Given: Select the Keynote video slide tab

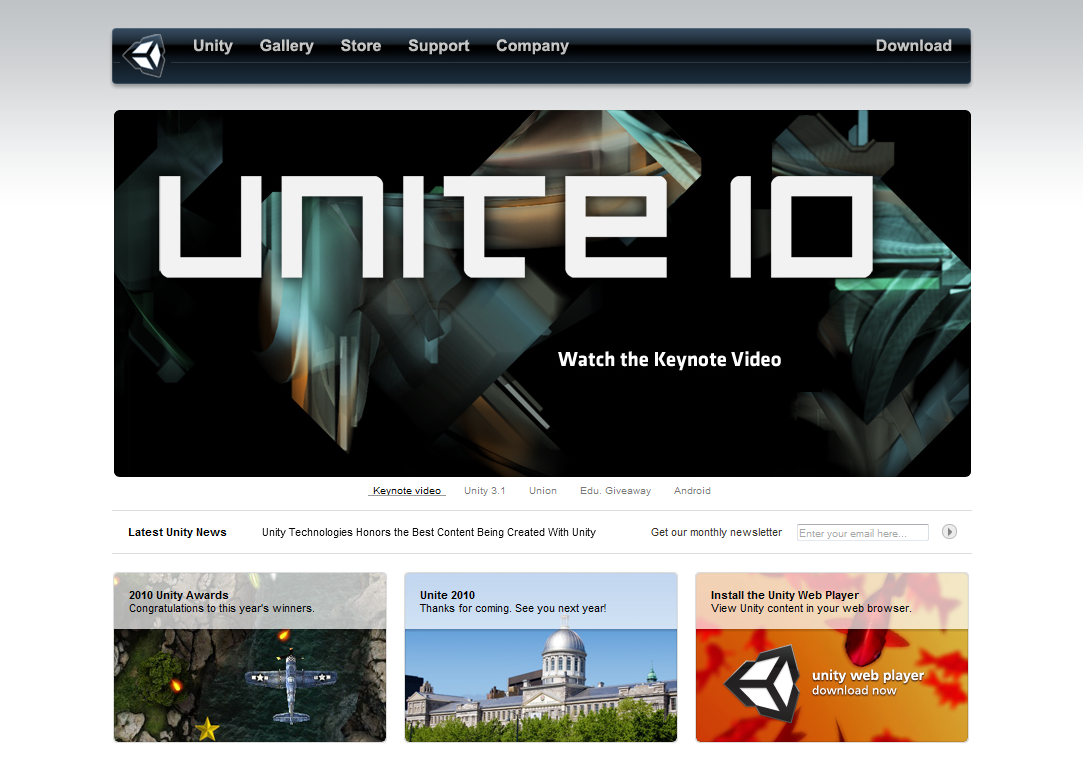Looking at the screenshot, I should pyautogui.click(x=407, y=490).
